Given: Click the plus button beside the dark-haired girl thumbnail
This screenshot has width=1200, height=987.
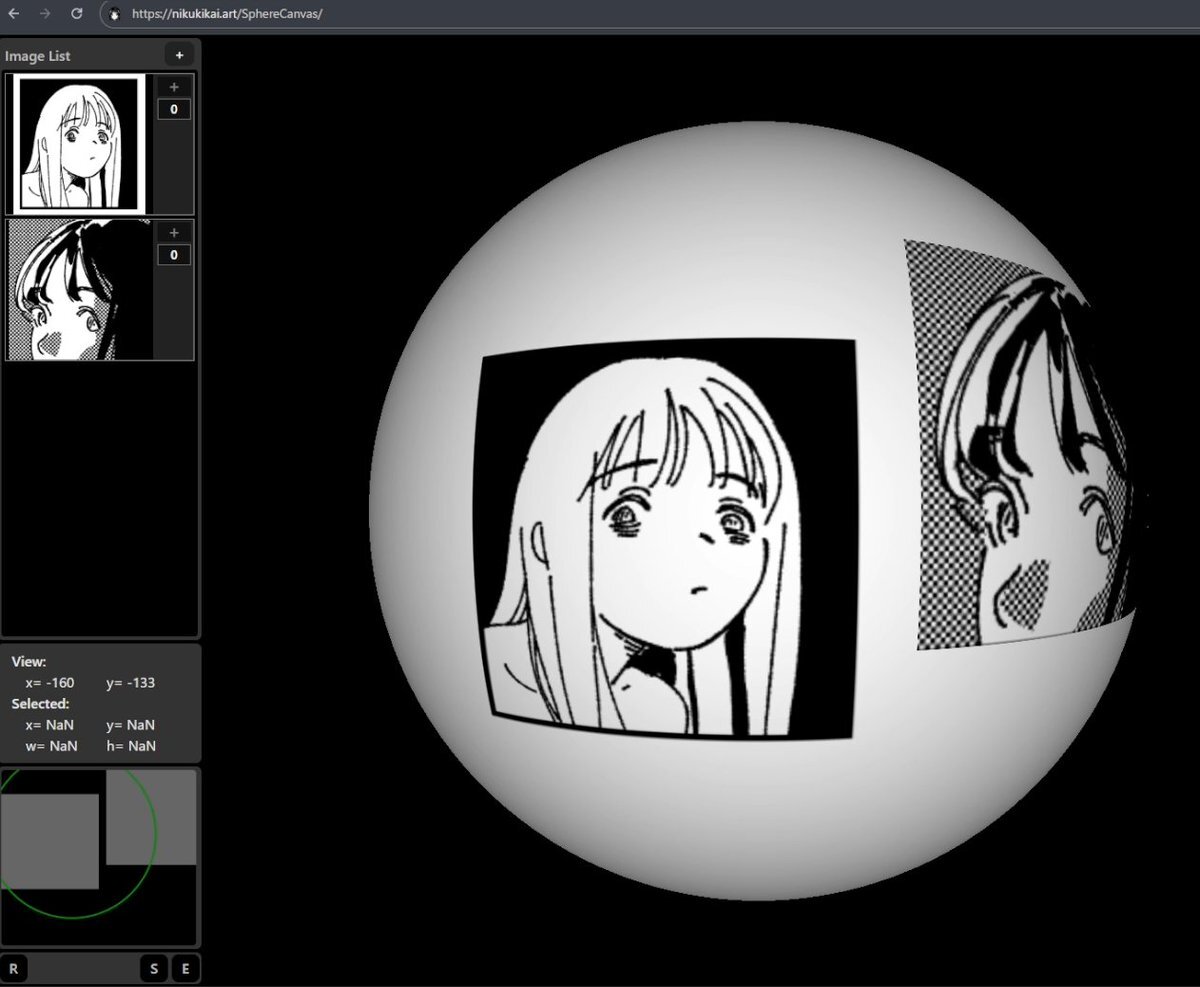Looking at the screenshot, I should click(x=174, y=233).
